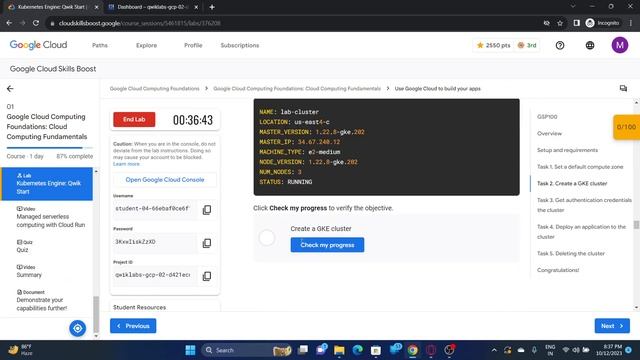Open the Subscriptions menu

pyautogui.click(x=240, y=45)
